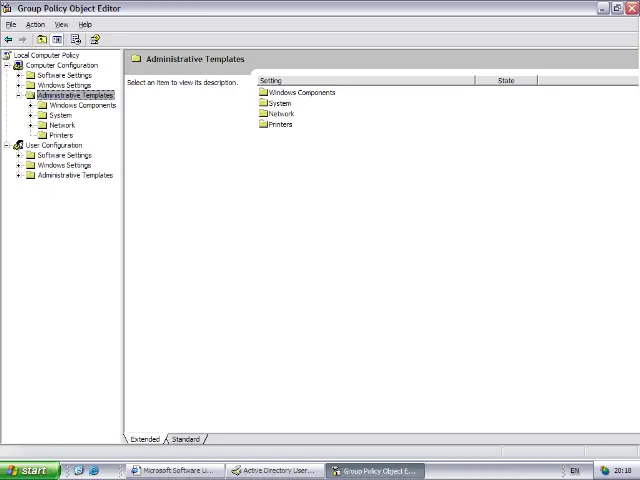The image size is (640, 480).
Task: Click the 20:18 taskbar clock
Action: (x=623, y=471)
